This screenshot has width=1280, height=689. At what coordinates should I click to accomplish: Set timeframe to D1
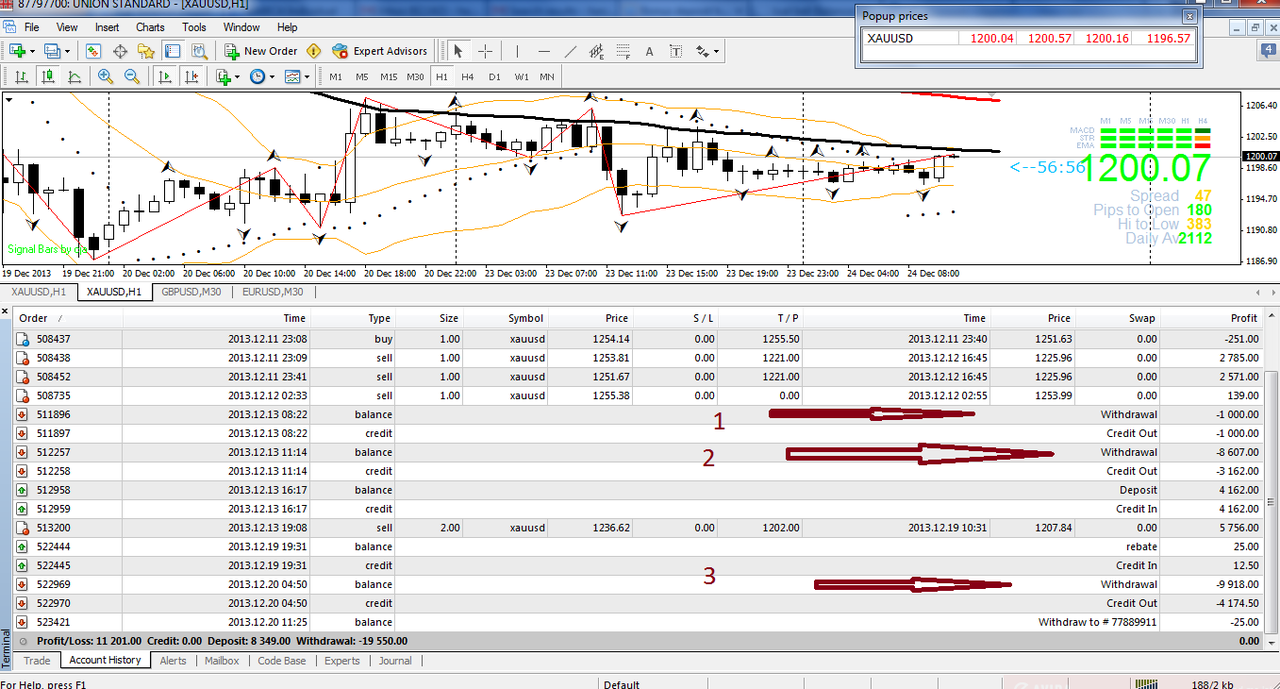(x=495, y=76)
